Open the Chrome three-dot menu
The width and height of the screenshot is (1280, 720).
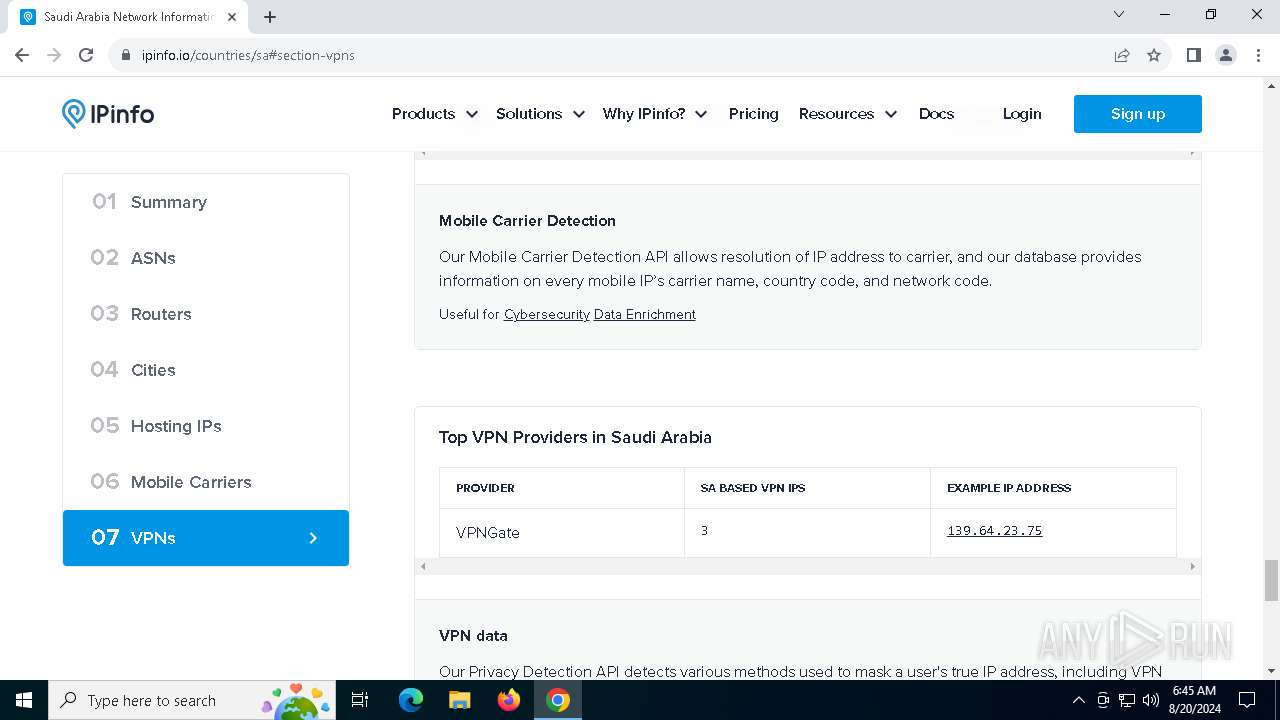click(1258, 55)
